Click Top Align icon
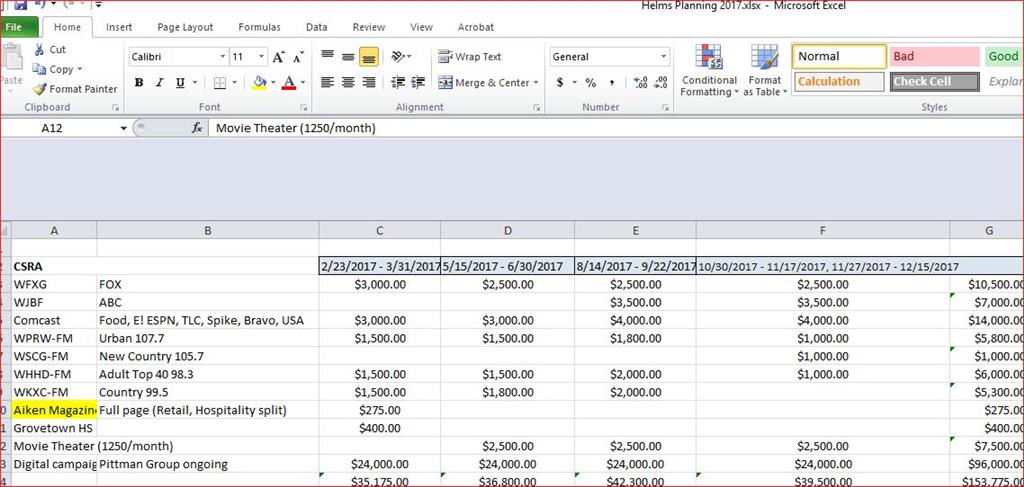The height and width of the screenshot is (487, 1024). 328,57
